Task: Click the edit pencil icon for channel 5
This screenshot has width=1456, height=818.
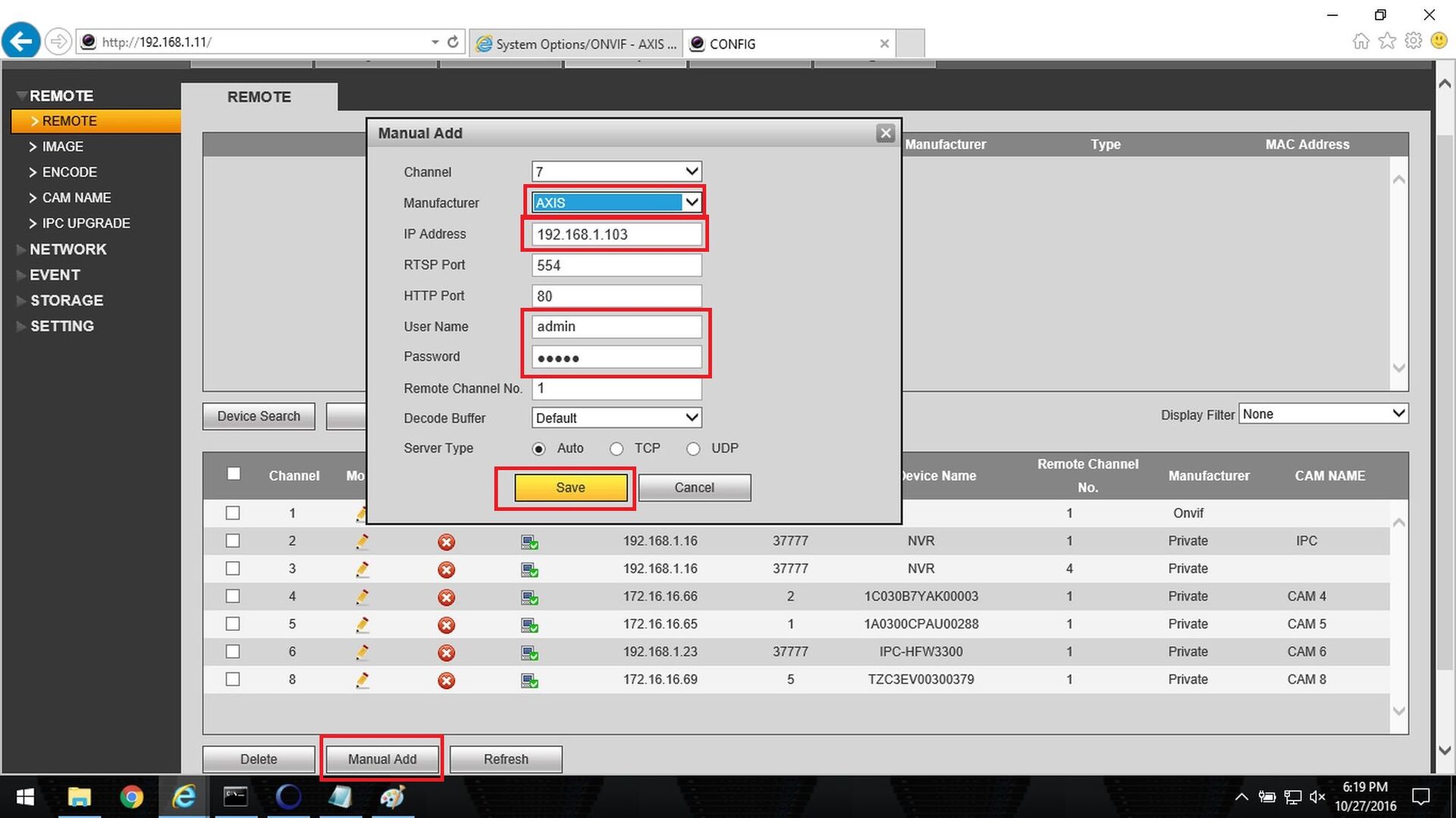Action: click(362, 625)
